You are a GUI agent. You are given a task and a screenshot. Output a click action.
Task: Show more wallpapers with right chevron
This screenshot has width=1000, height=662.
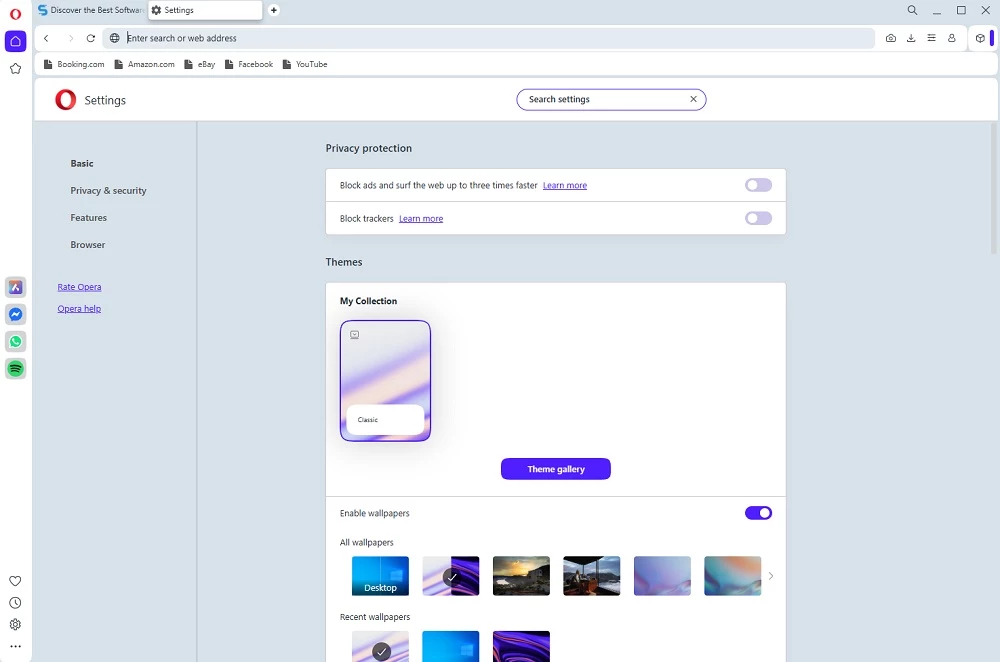770,576
